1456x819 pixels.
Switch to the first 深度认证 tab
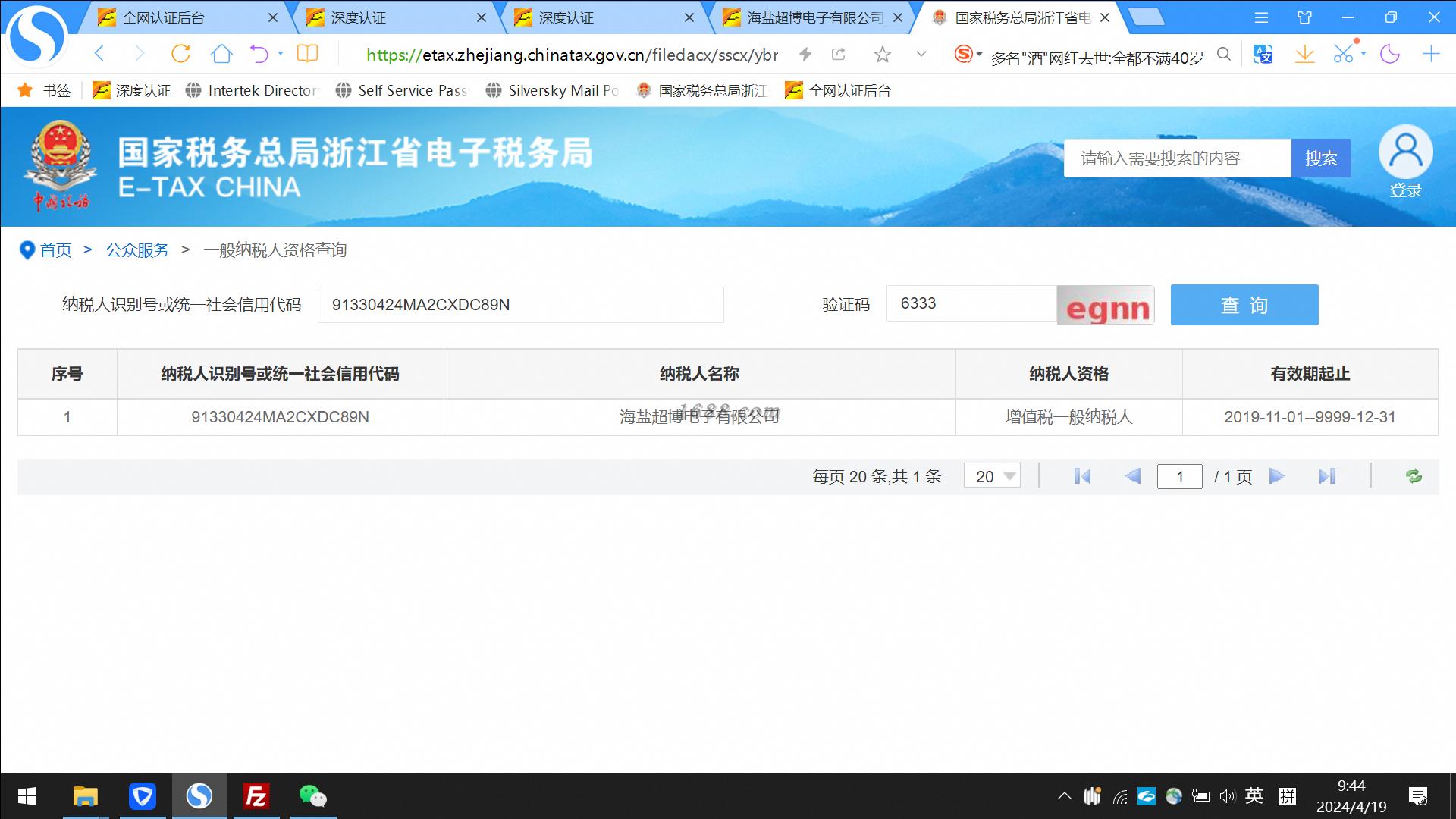click(394, 17)
